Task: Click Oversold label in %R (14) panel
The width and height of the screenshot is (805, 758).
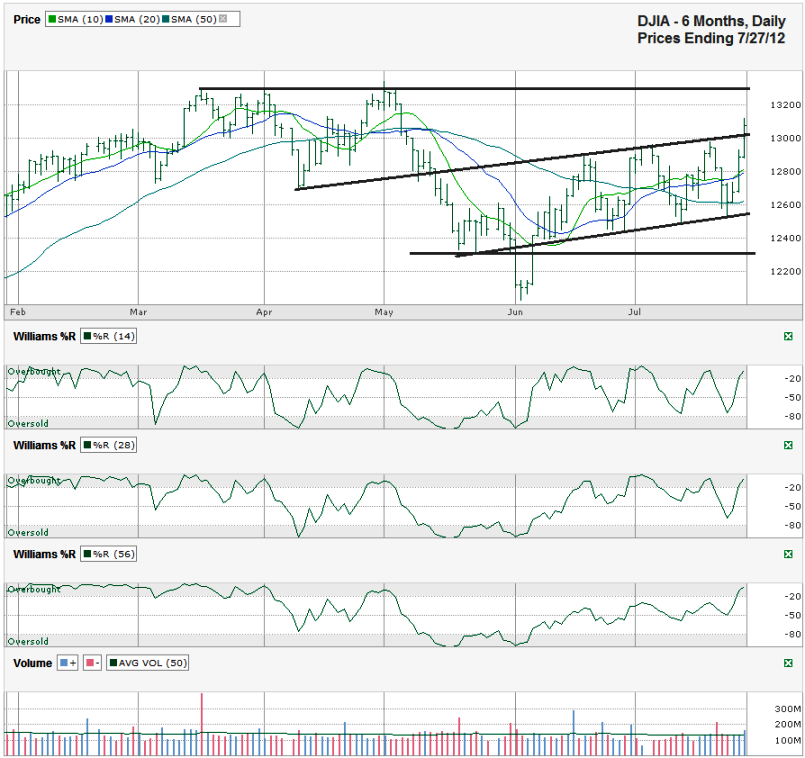Action: coord(28,424)
